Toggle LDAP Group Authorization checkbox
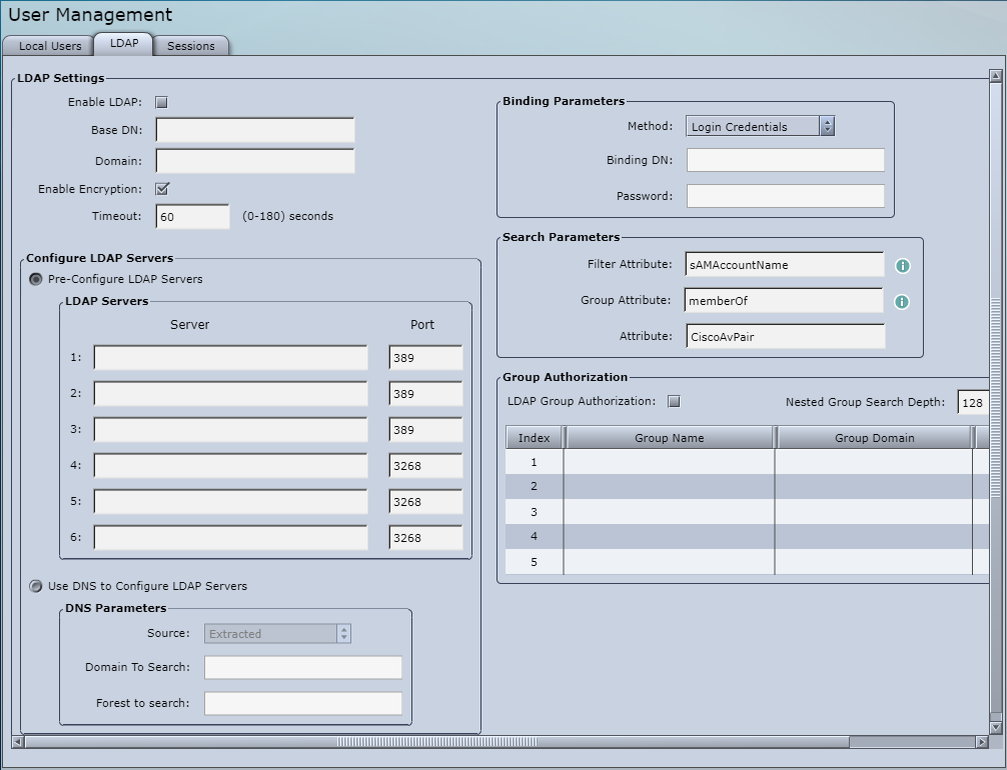The image size is (1007, 770). [x=674, y=401]
